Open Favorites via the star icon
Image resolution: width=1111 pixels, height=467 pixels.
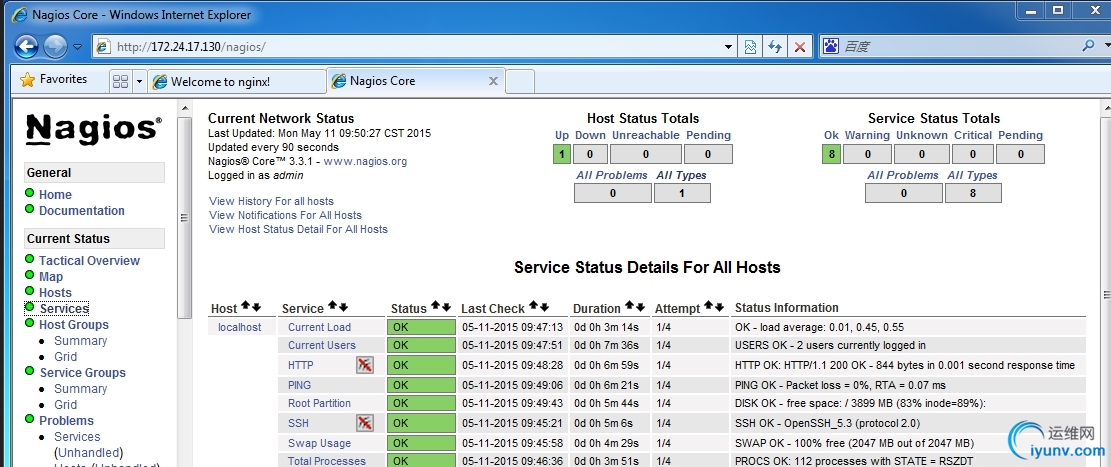pyautogui.click(x=28, y=80)
